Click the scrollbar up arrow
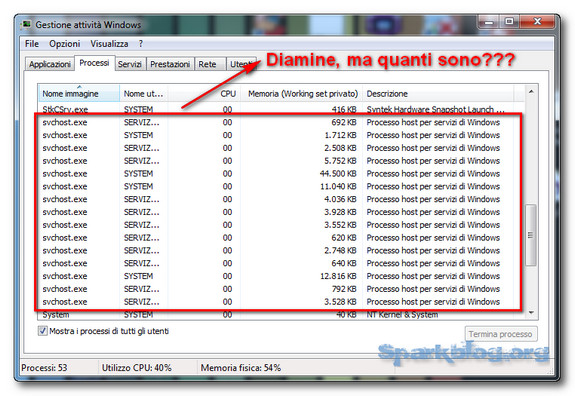Viewport: 575px width, 396px height. click(531, 91)
